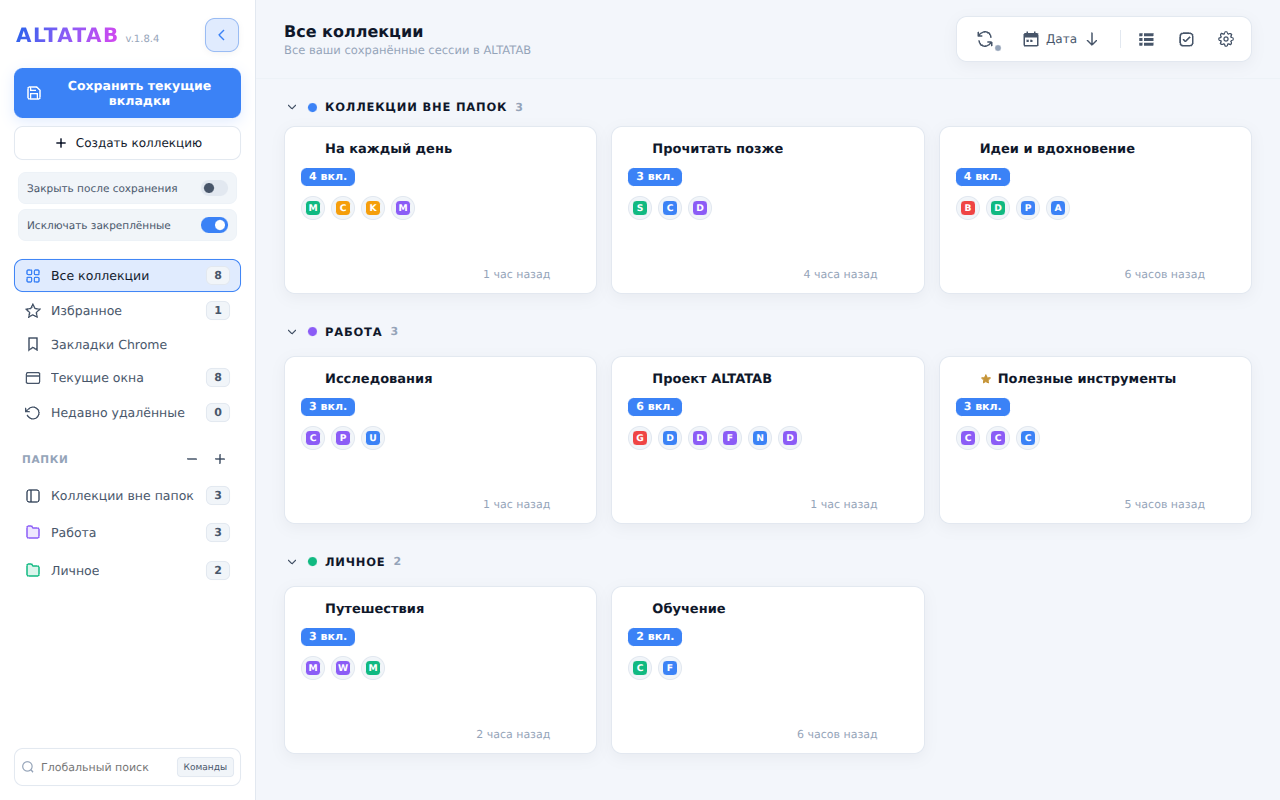Click the 6 вкл. badge on Проект ALTATAB
1280x800 pixels.
click(x=655, y=407)
